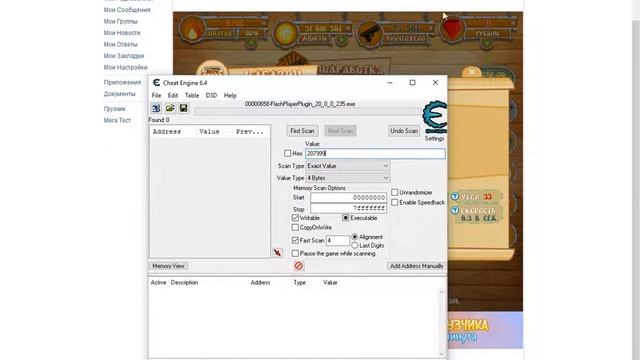Click green plus under rubies counter

486,42
